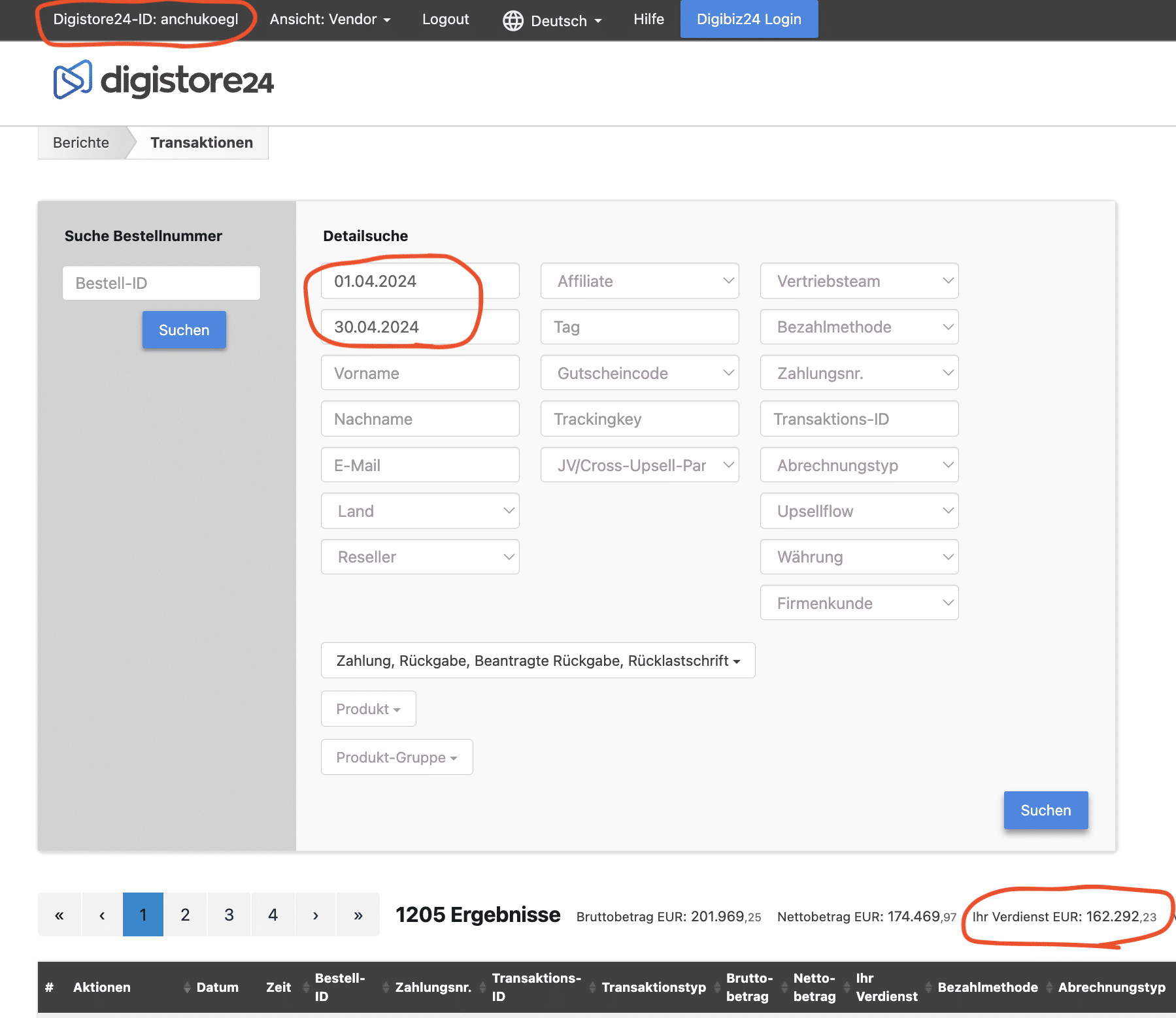Click the Berichte breadcrumb
This screenshot has height=1018, width=1176.
(81, 142)
